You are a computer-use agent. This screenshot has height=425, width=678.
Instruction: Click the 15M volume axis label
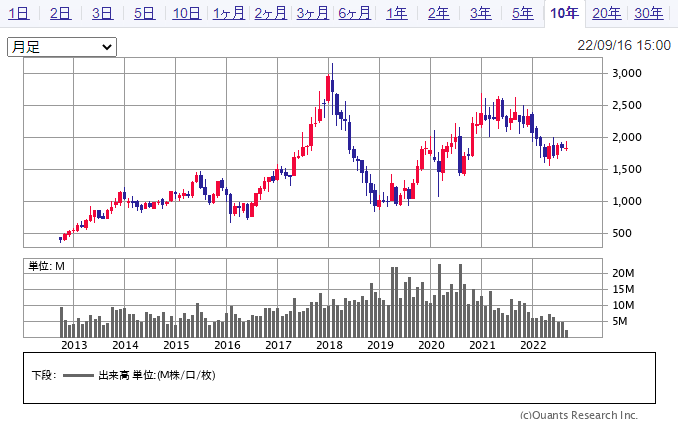(623, 289)
